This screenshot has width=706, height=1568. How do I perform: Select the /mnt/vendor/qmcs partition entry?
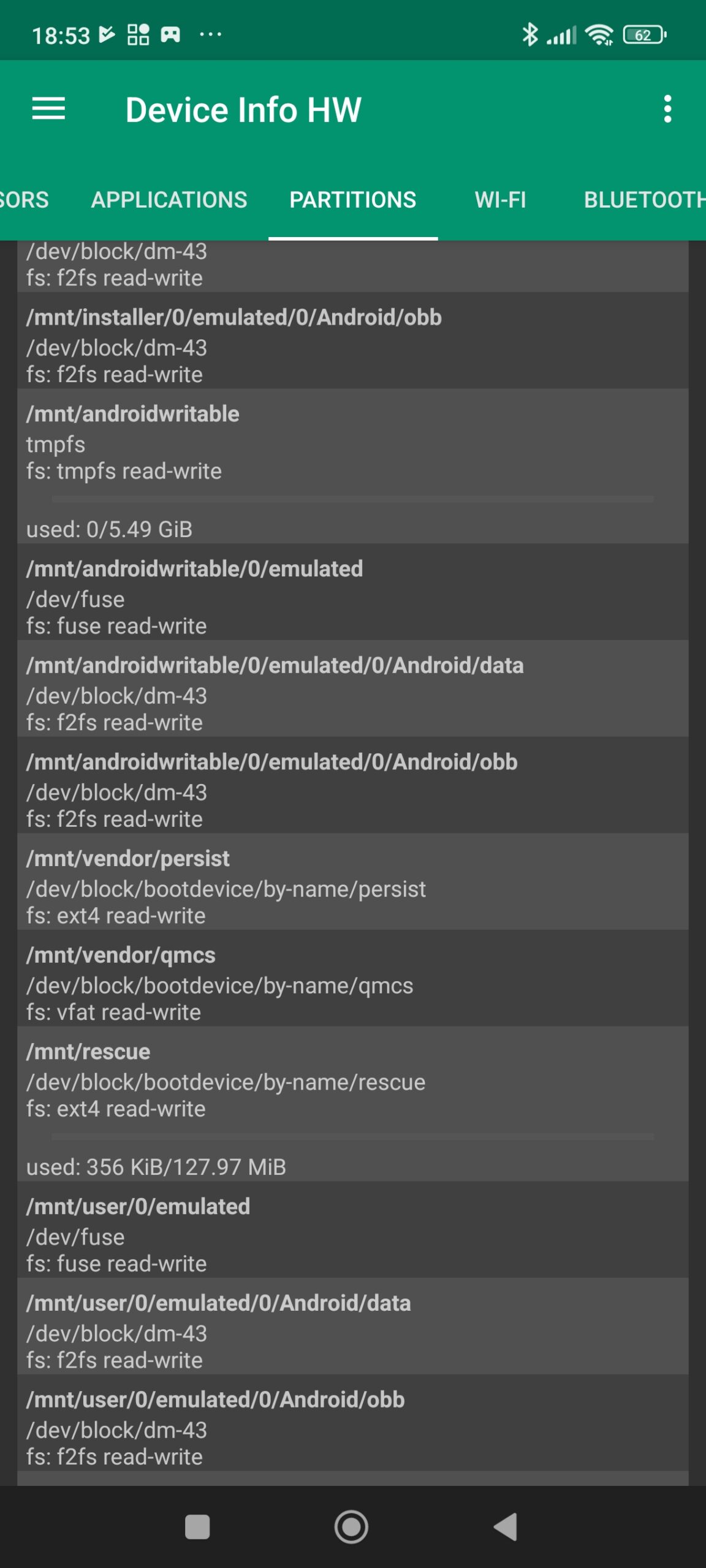352,983
